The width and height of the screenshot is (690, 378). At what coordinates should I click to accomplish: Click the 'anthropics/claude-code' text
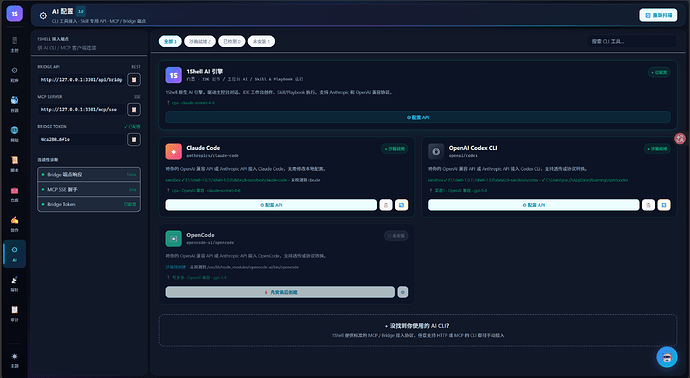[213, 156]
